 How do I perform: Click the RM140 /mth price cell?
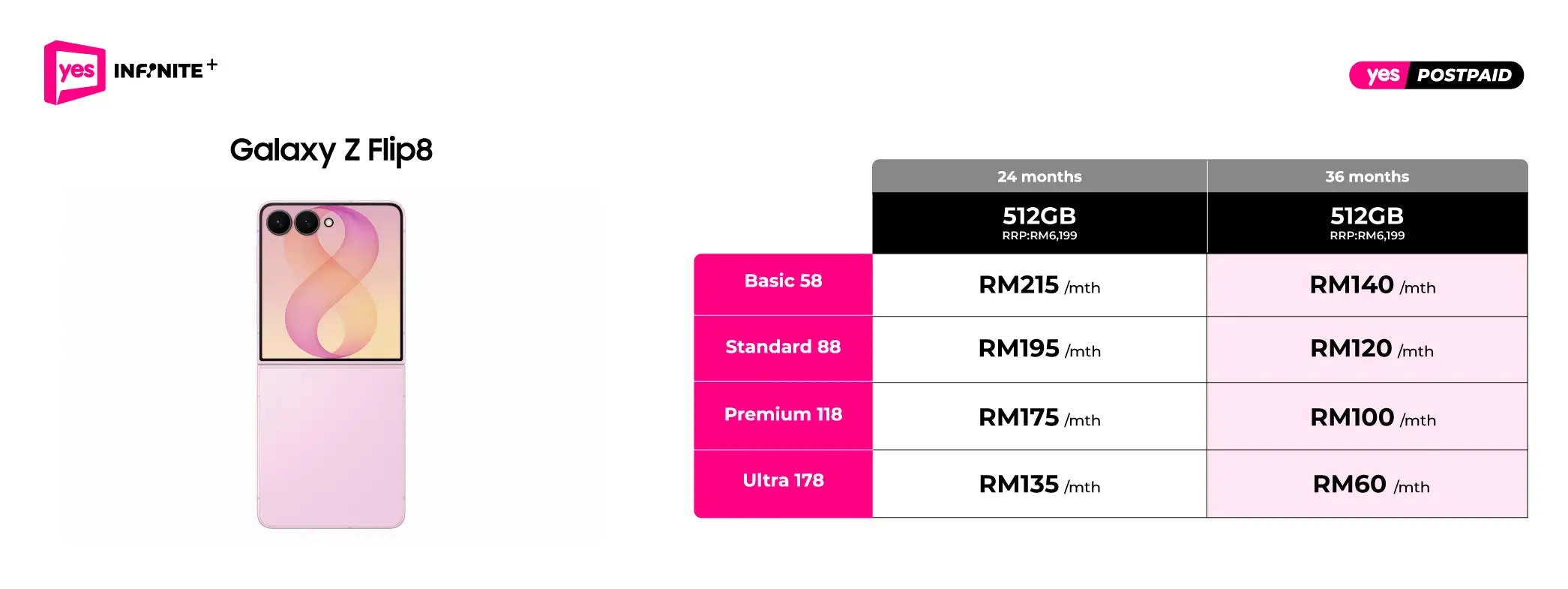tap(1367, 285)
